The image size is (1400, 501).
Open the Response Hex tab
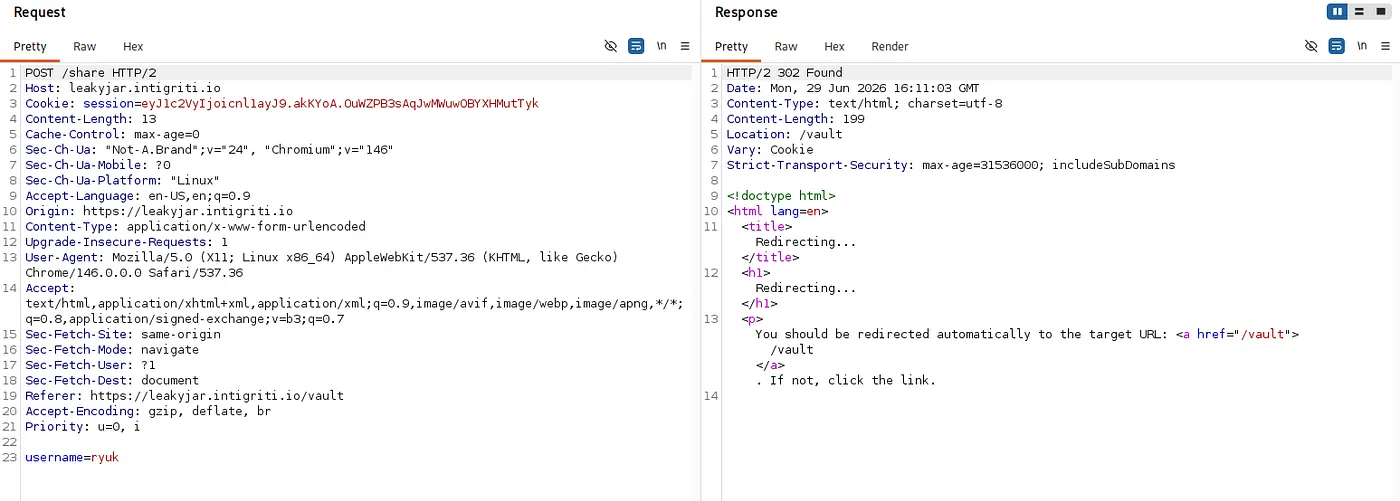[x=834, y=46]
